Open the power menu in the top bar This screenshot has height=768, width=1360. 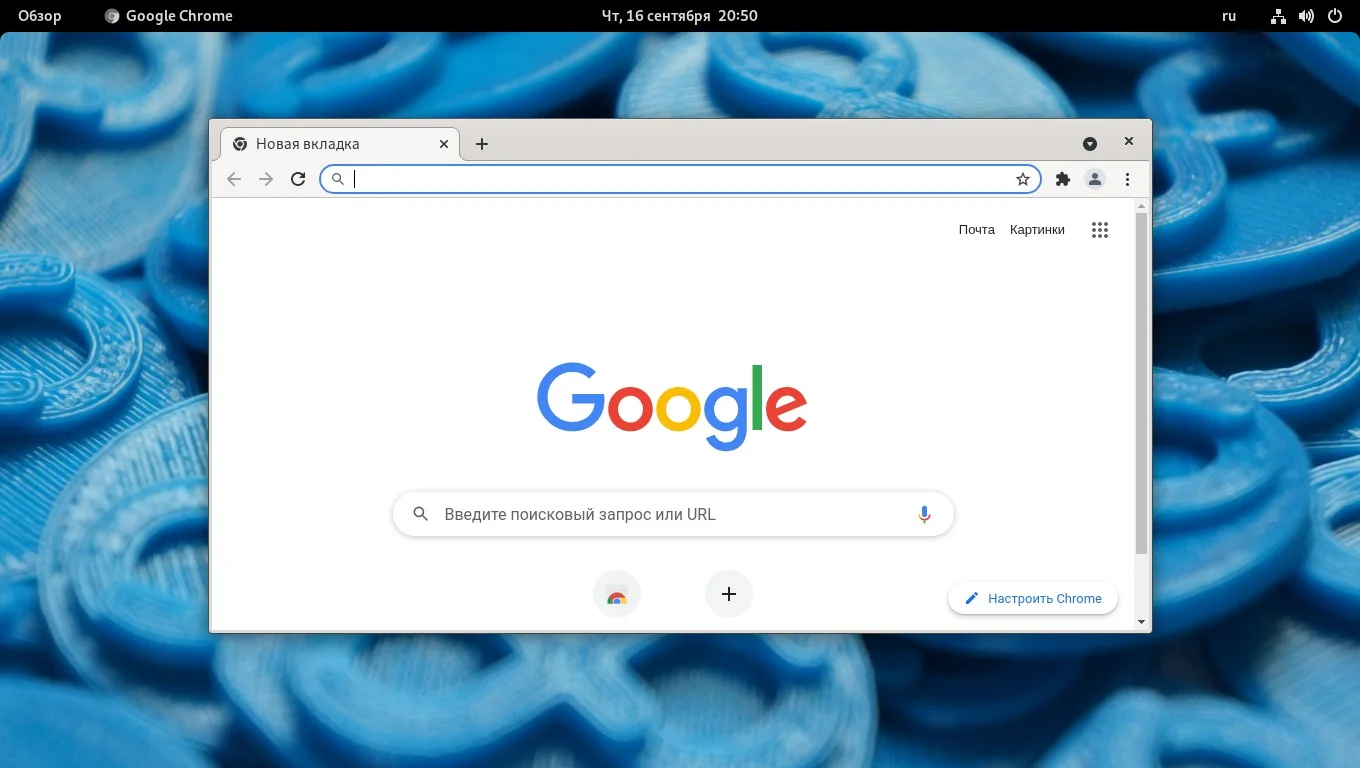pos(1334,15)
